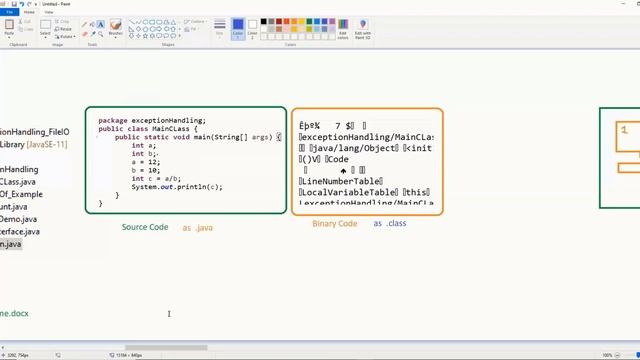Open the Rotate dropdown
The height and width of the screenshot is (360, 640).
(65, 37)
